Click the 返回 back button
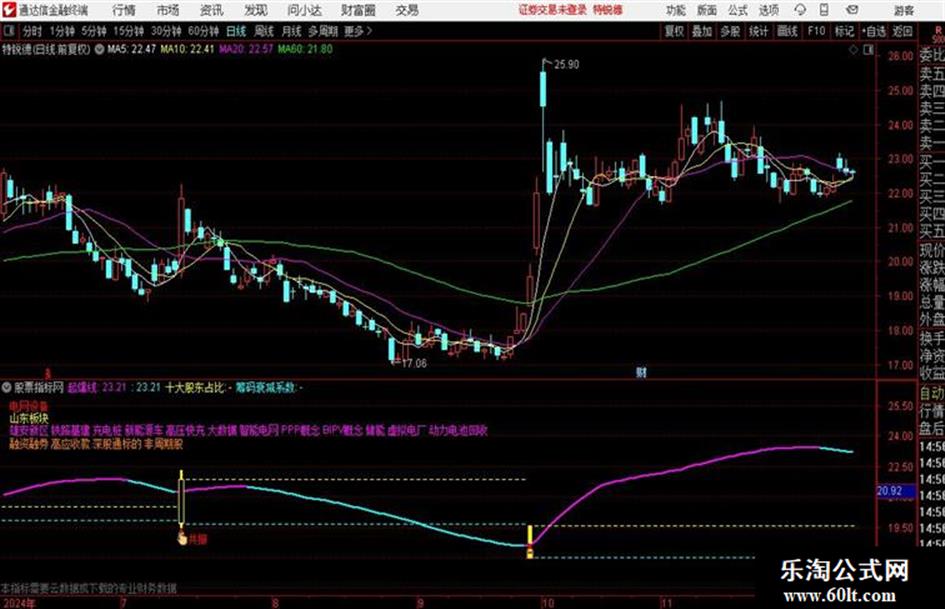The height and width of the screenshot is (609, 945). (x=902, y=31)
